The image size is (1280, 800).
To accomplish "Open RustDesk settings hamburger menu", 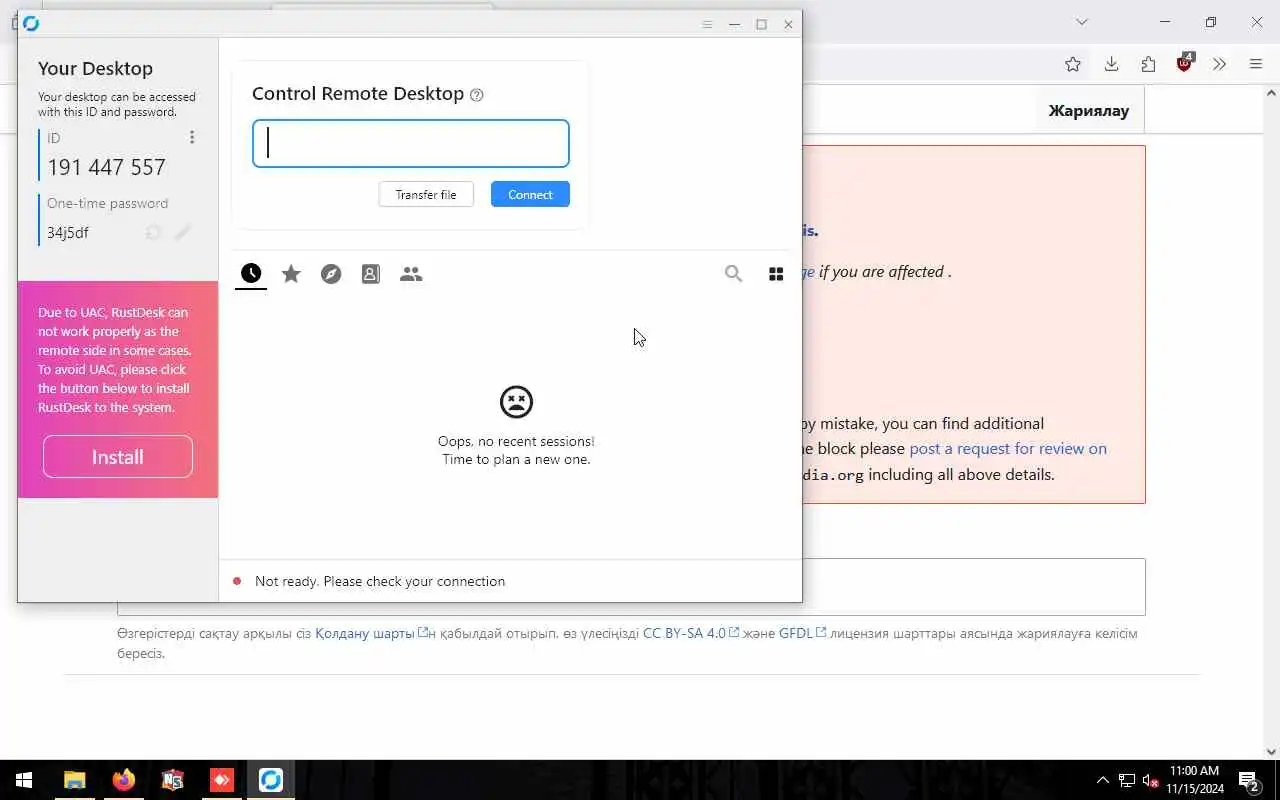I will pyautogui.click(x=707, y=24).
